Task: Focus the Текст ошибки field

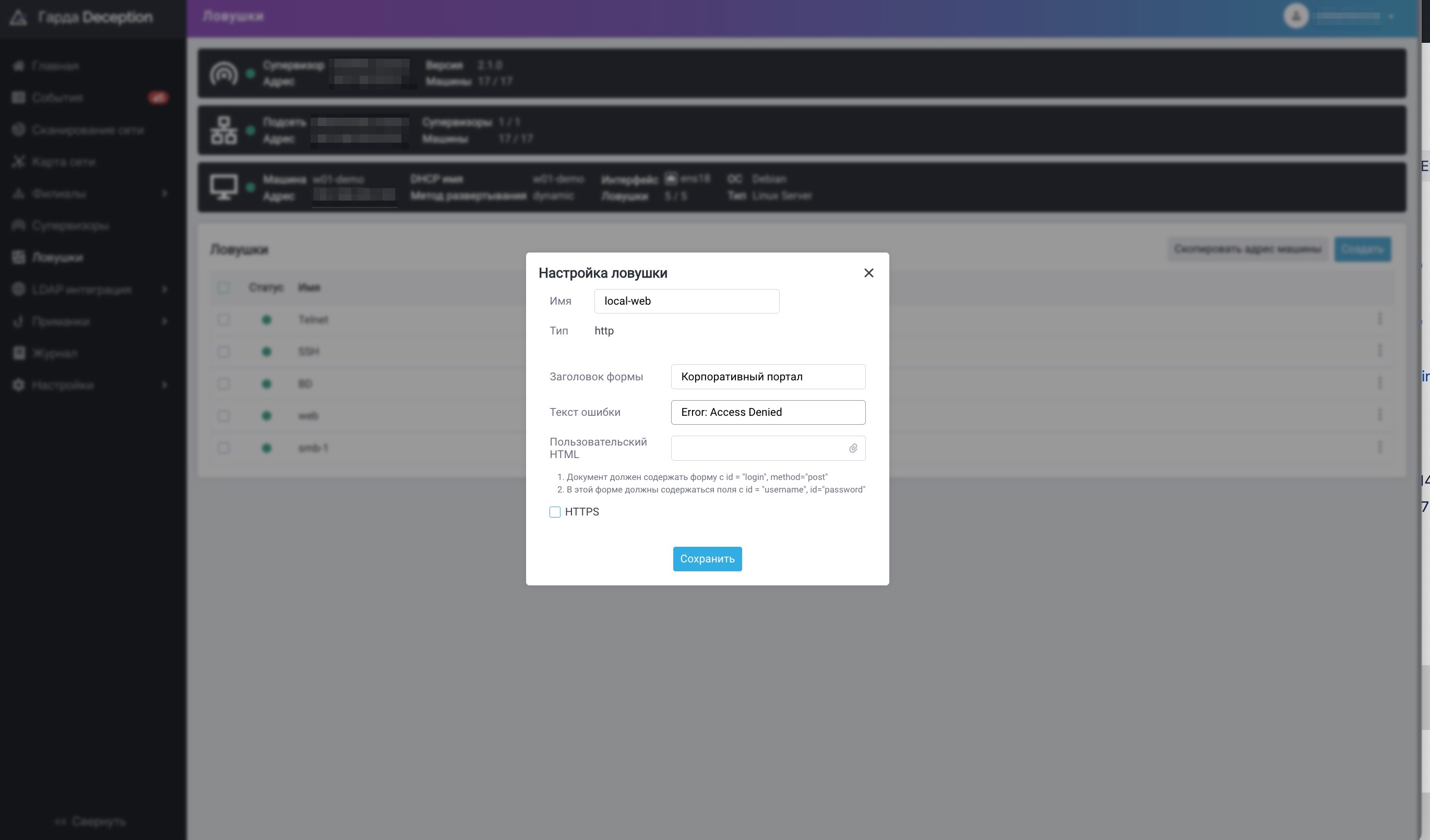Action: coord(768,412)
